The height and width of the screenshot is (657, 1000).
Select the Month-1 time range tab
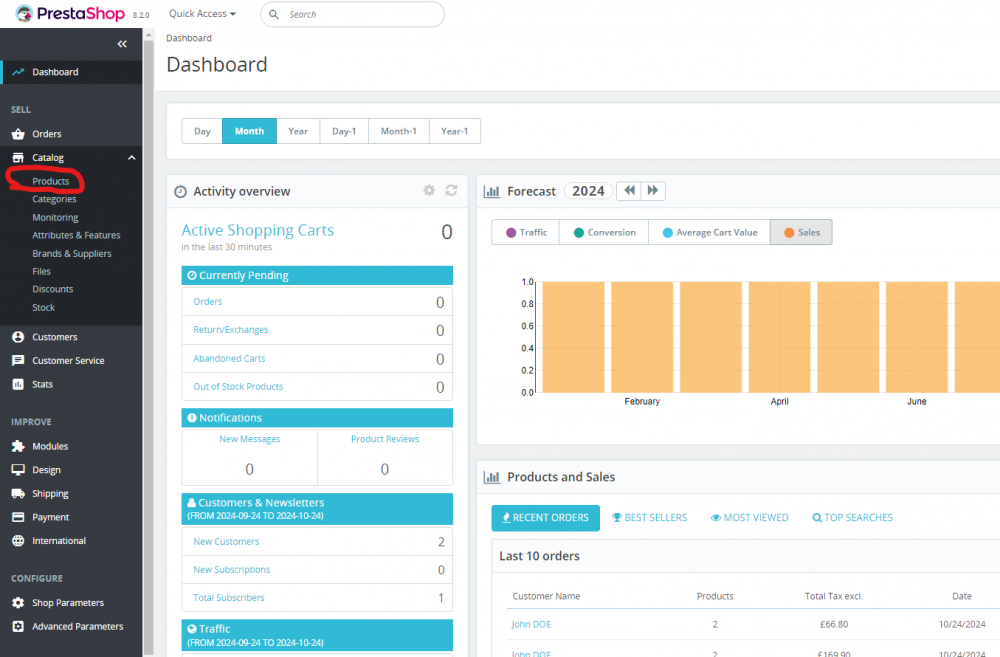point(398,131)
